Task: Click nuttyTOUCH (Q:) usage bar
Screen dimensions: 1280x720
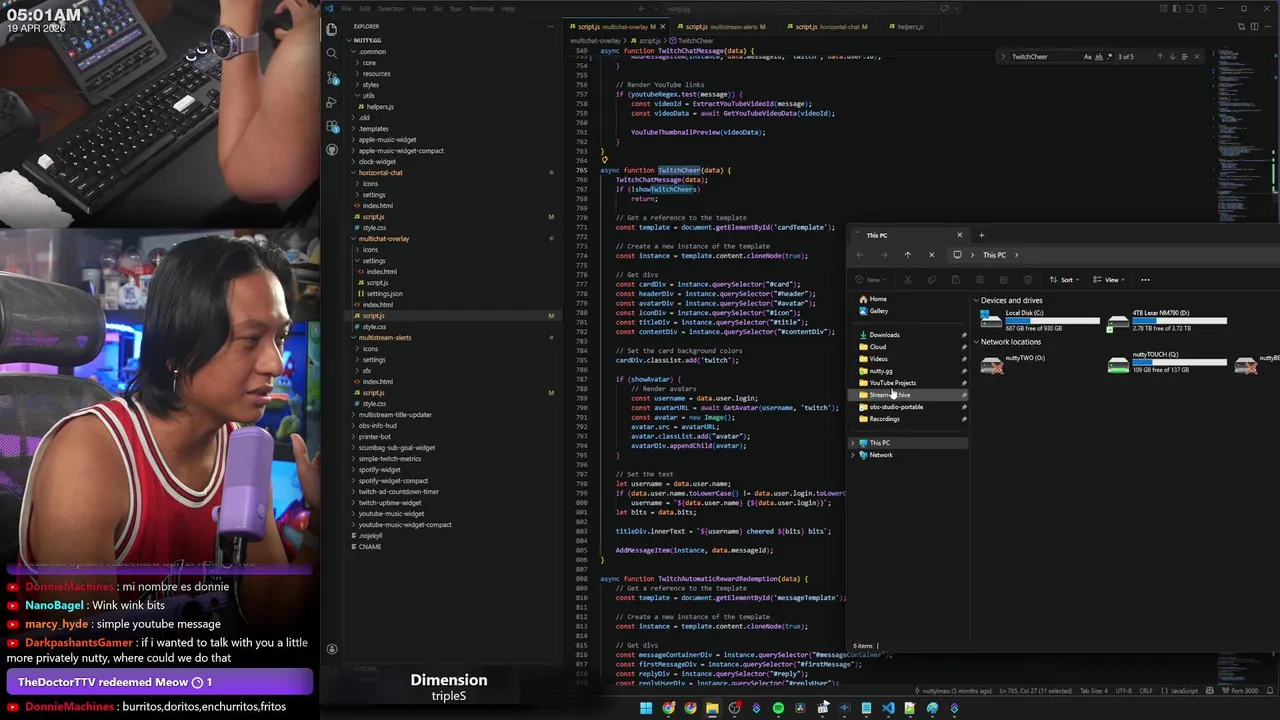Action: click(1180, 363)
